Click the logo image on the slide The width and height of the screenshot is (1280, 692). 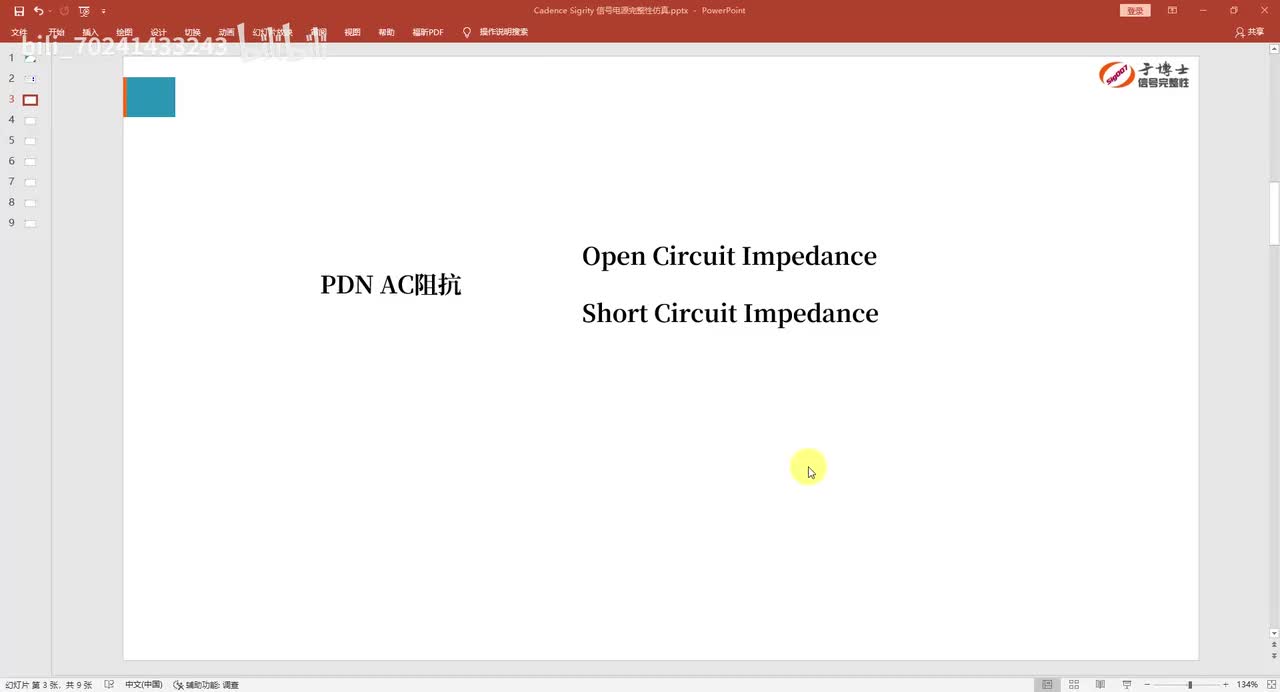(1144, 75)
